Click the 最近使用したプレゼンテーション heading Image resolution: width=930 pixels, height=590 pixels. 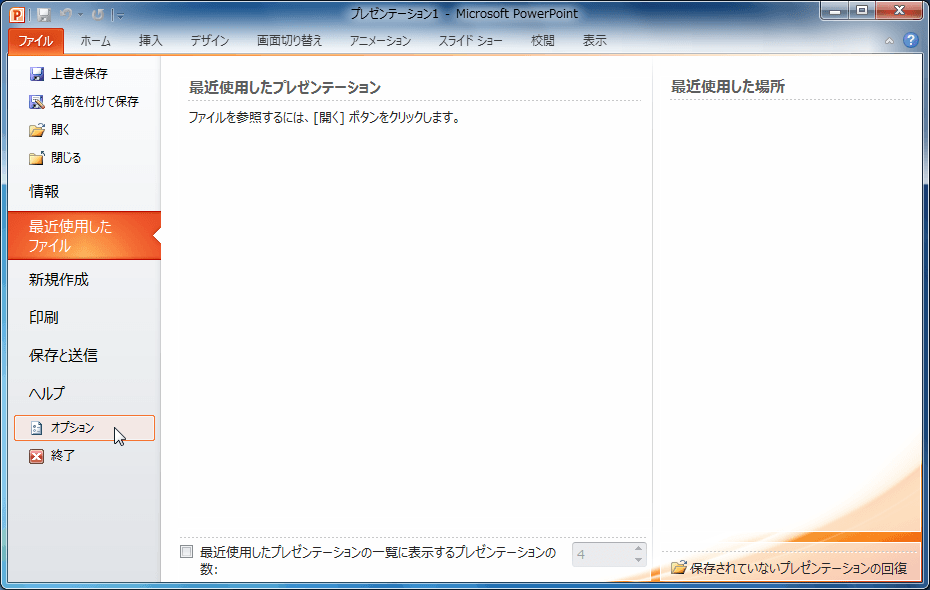click(x=285, y=87)
